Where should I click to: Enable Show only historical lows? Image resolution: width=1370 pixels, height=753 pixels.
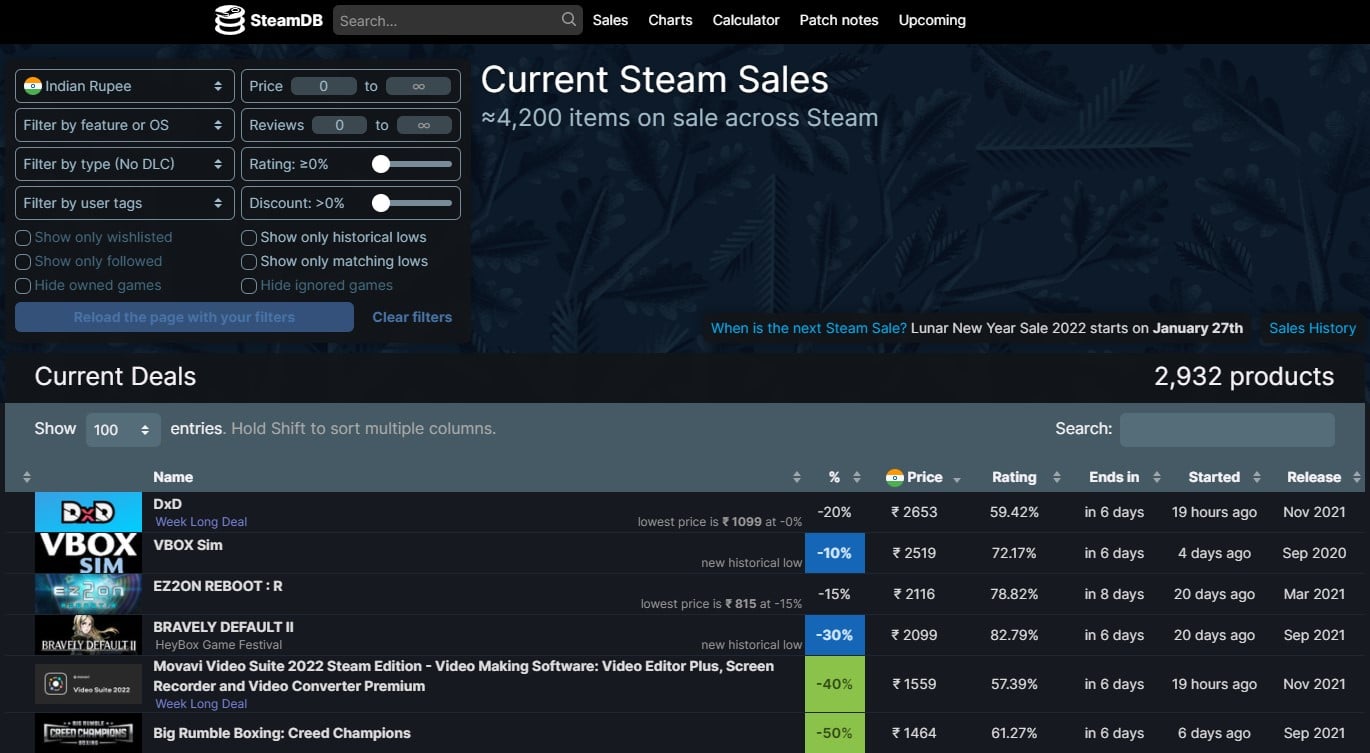click(x=249, y=238)
